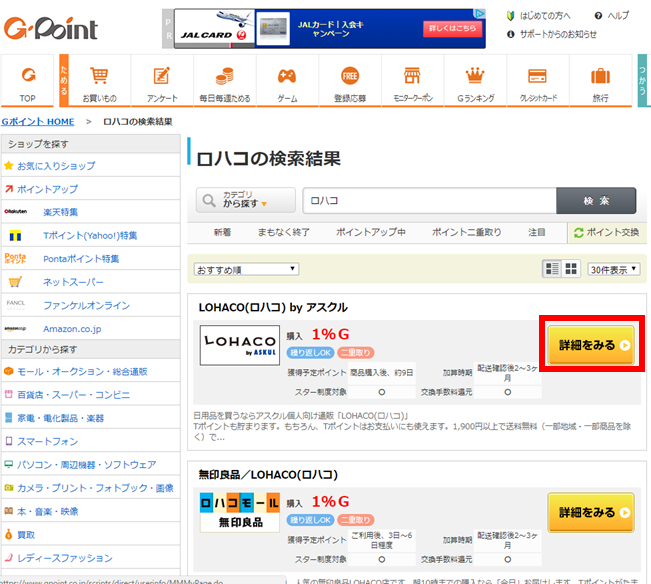Click the G-Point logo
Screen dimensions: 651x584
51,29
